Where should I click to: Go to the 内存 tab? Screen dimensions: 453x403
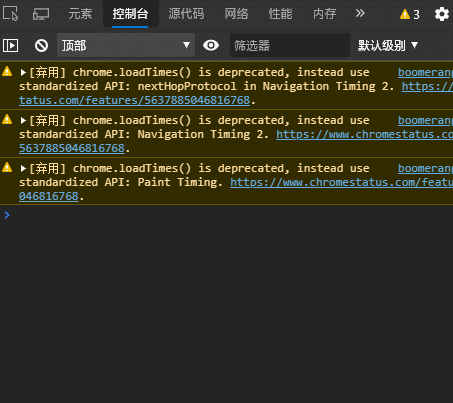[x=325, y=14]
